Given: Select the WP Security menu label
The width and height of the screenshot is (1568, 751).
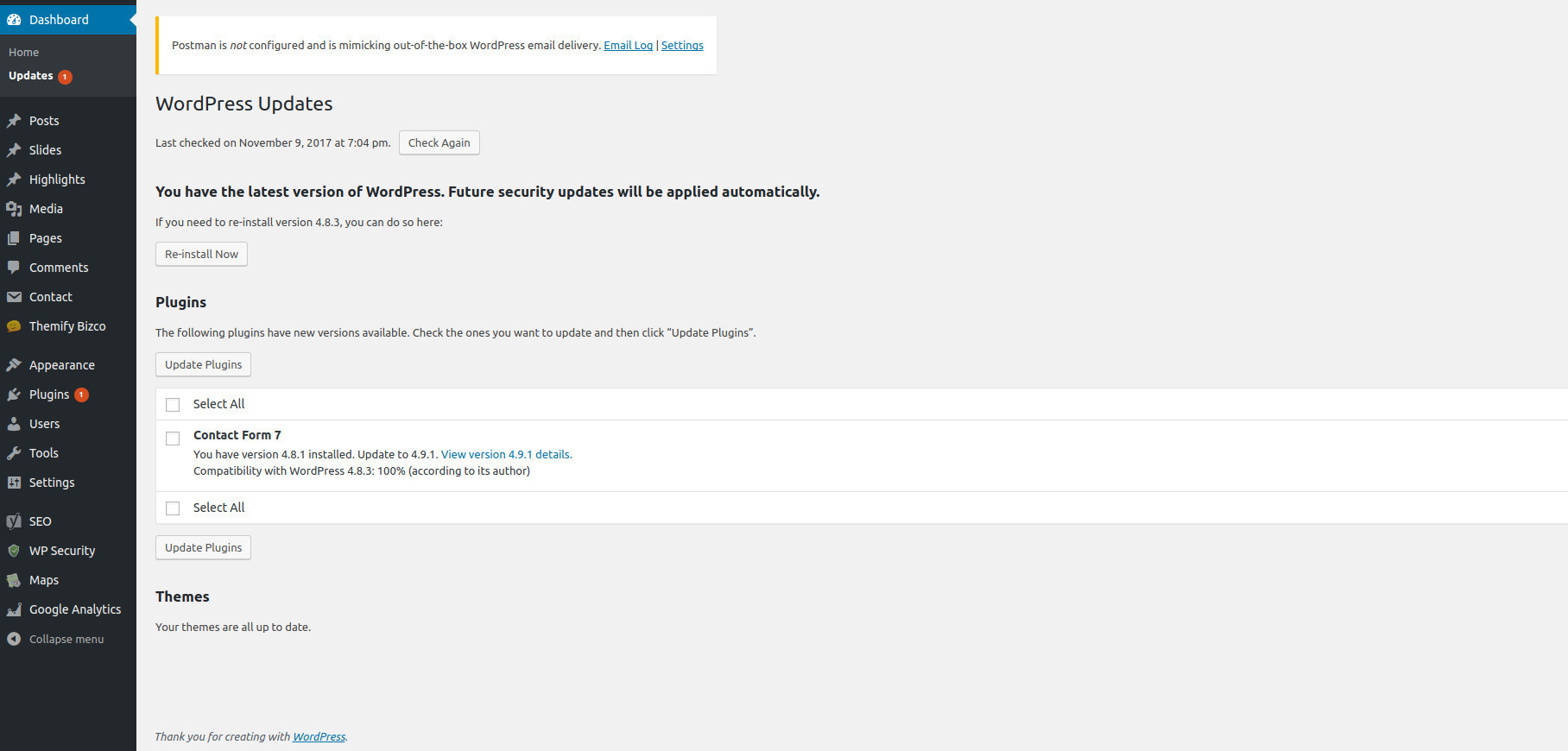Looking at the screenshot, I should 62,551.
